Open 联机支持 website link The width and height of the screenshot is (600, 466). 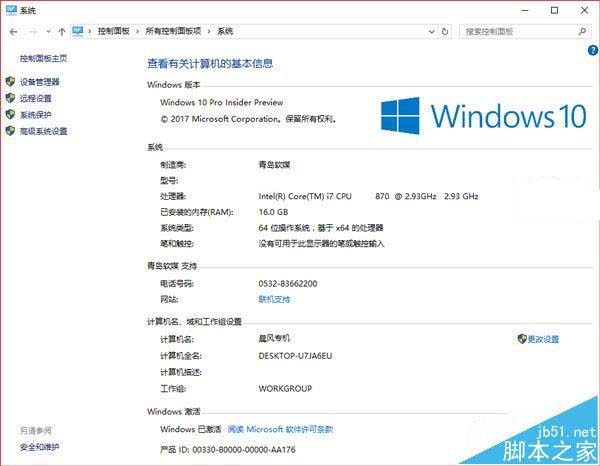274,299
